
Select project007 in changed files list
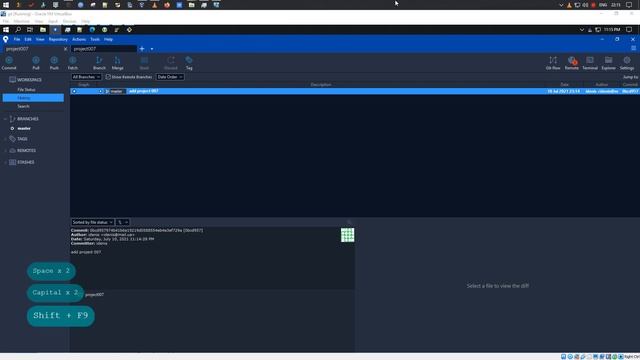[94, 294]
